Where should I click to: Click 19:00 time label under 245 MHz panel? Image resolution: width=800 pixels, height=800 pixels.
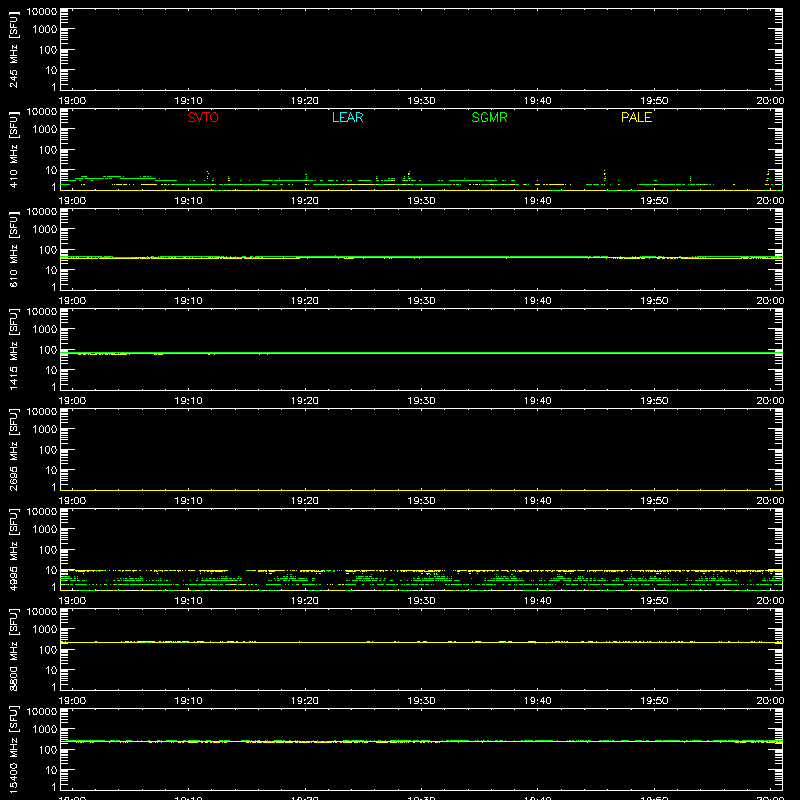(x=72, y=101)
